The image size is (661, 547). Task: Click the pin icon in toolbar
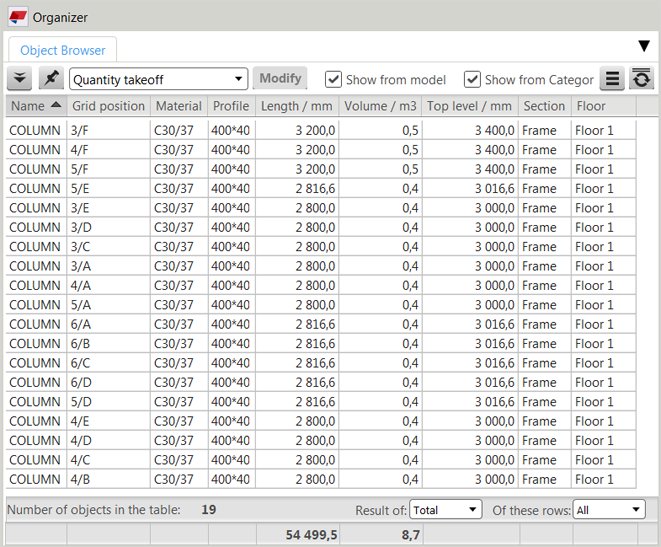pos(50,79)
